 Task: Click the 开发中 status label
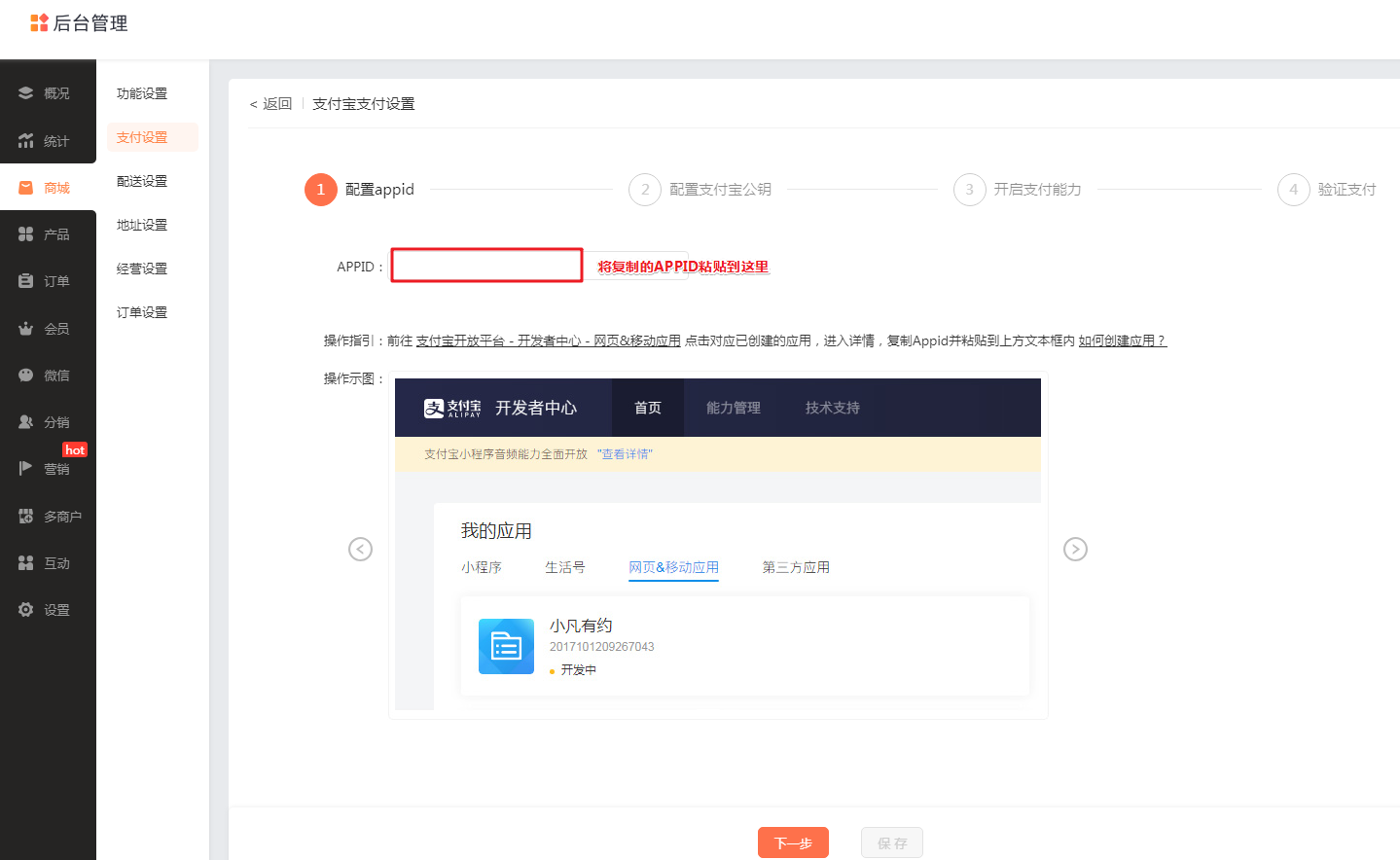point(578,670)
